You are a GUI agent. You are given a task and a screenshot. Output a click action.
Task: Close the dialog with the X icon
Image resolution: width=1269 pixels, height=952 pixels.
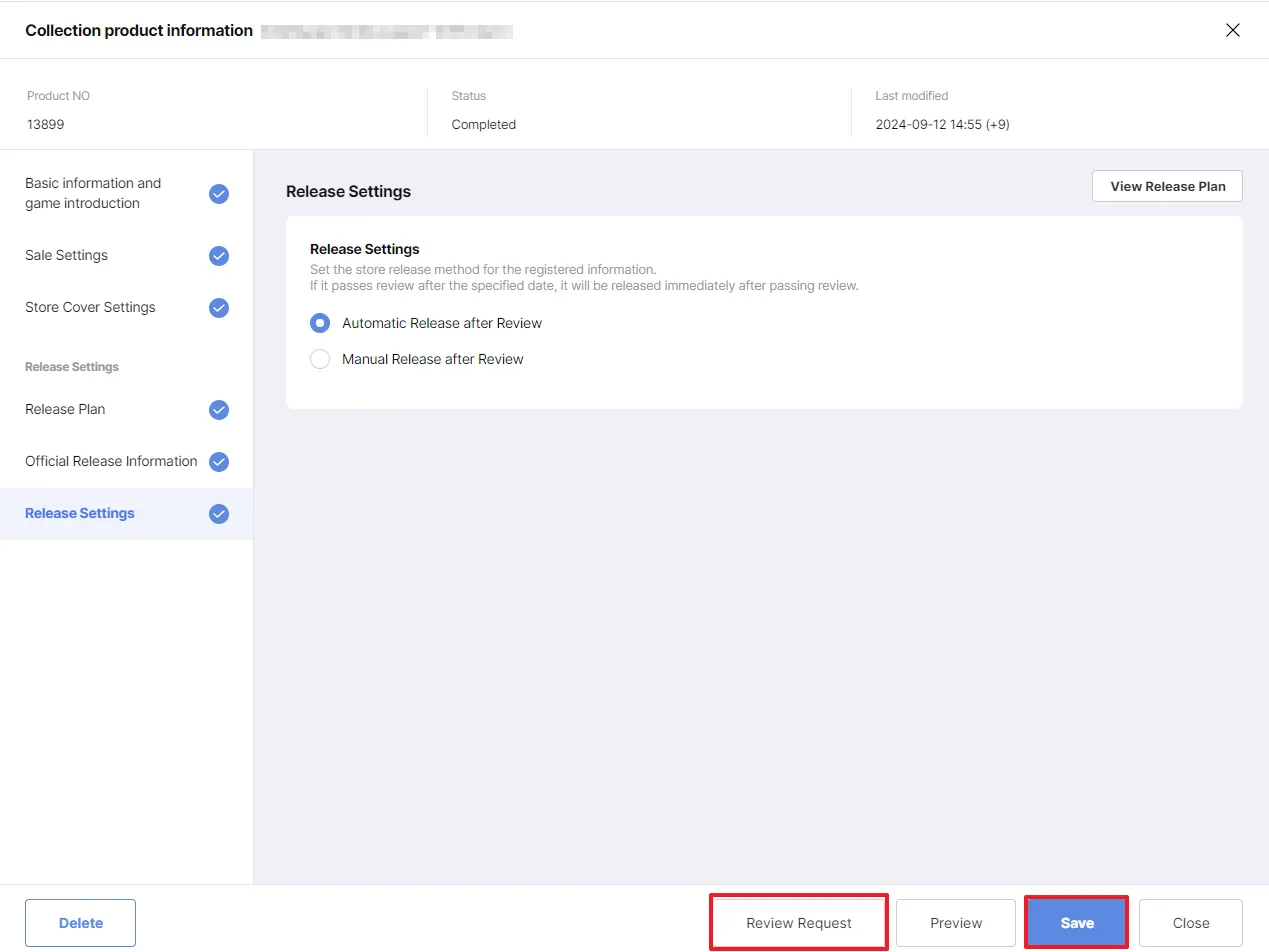click(x=1233, y=30)
